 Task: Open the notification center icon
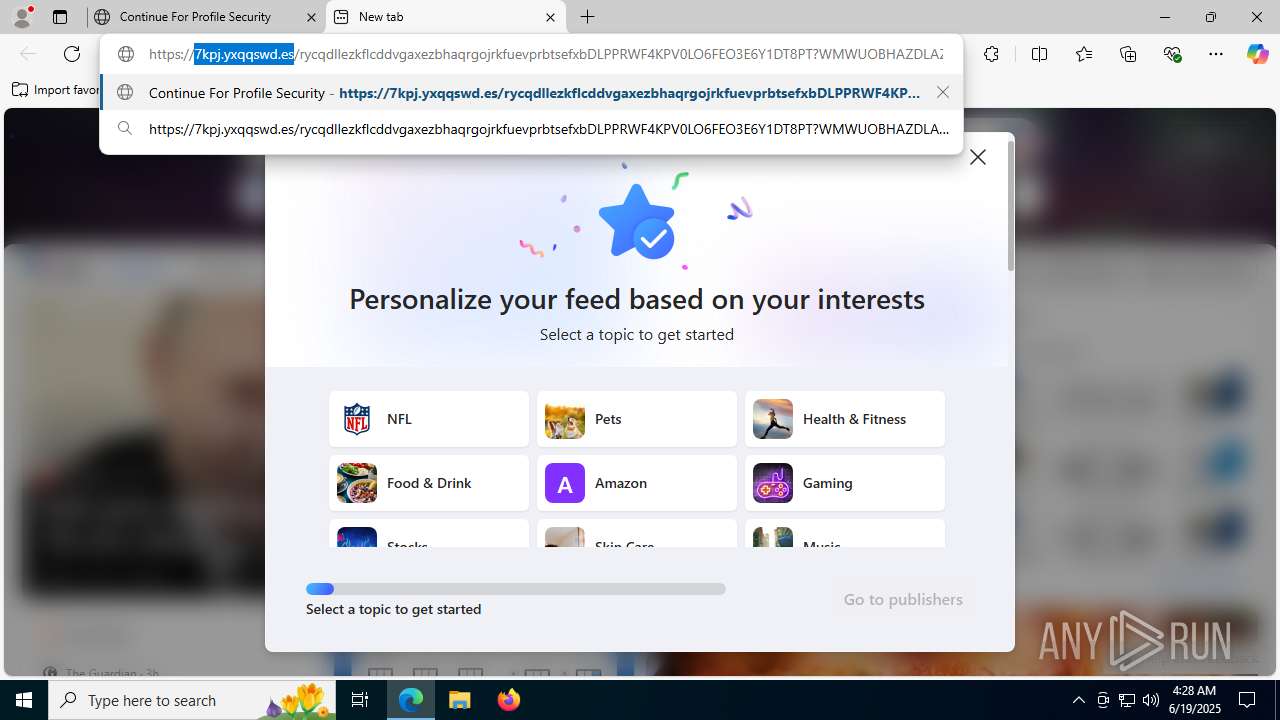pyautogui.click(x=1248, y=700)
